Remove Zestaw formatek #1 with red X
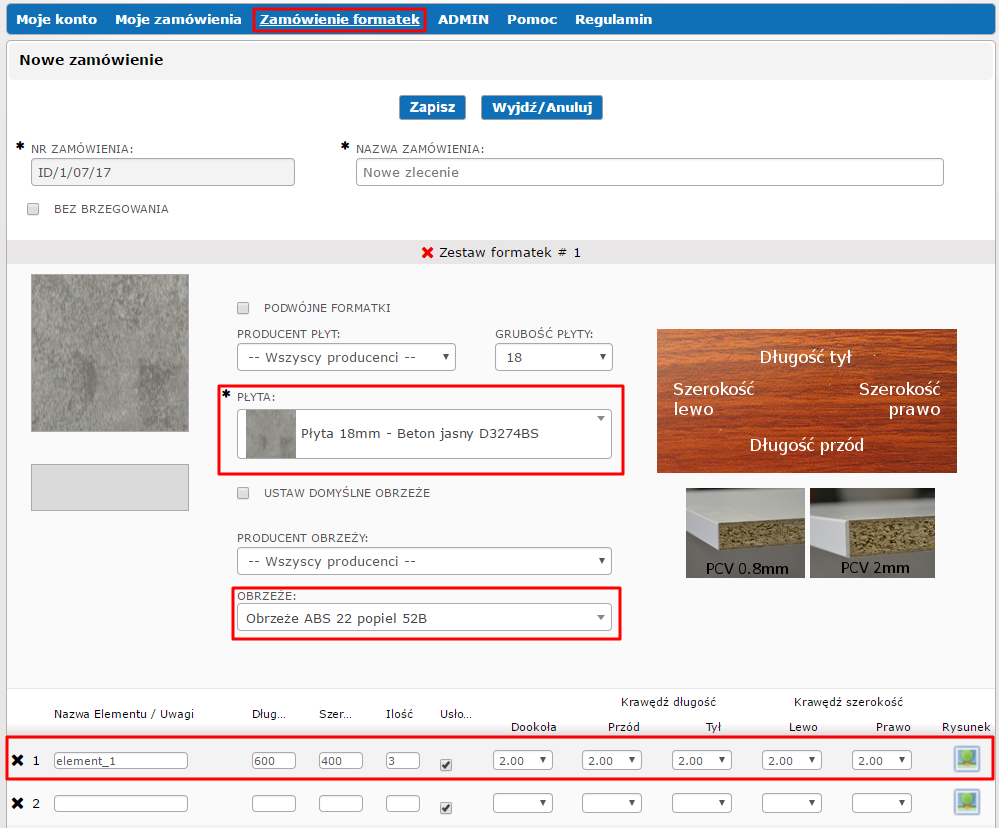This screenshot has height=828, width=999. tap(428, 253)
